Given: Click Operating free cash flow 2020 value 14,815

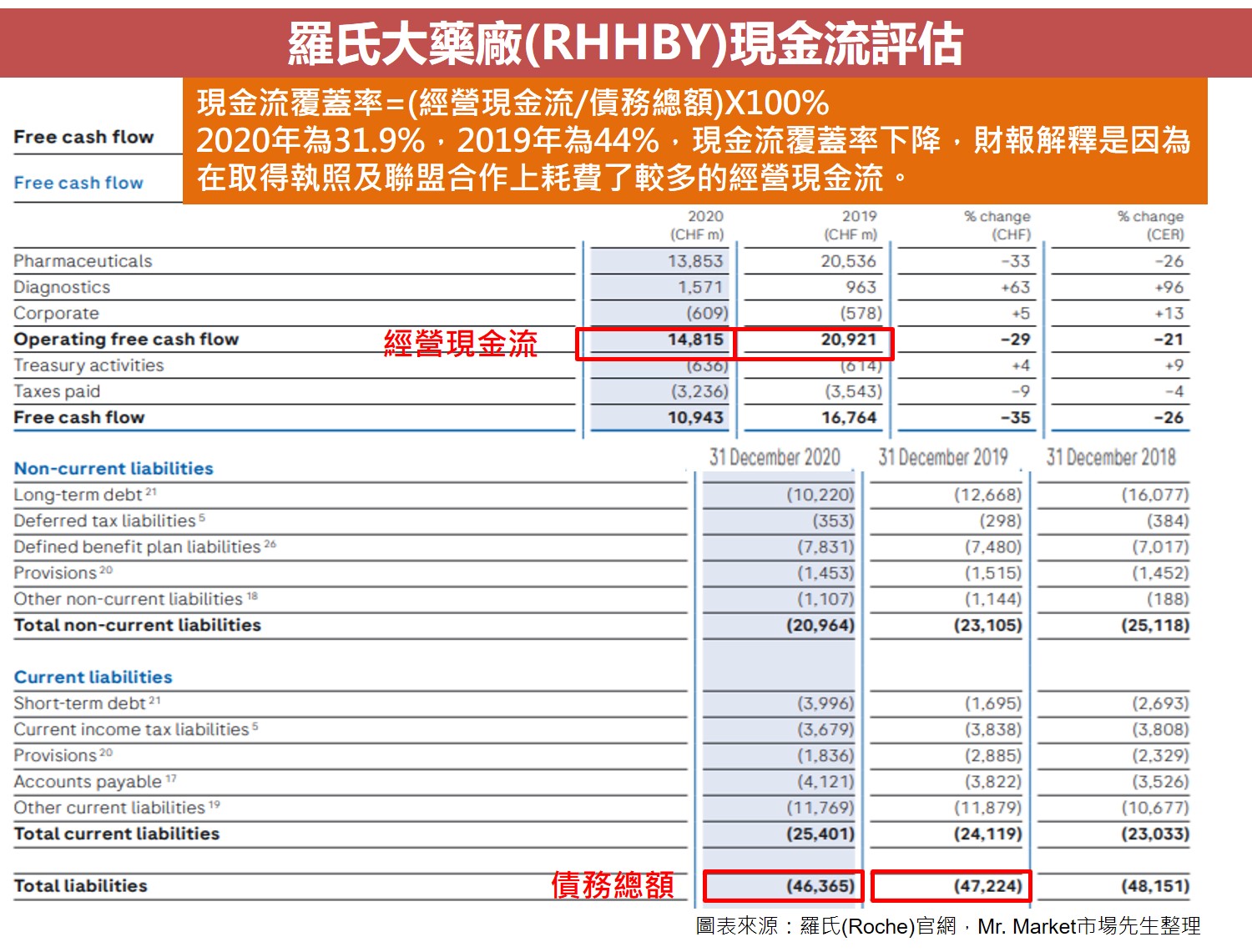Looking at the screenshot, I should [x=696, y=340].
